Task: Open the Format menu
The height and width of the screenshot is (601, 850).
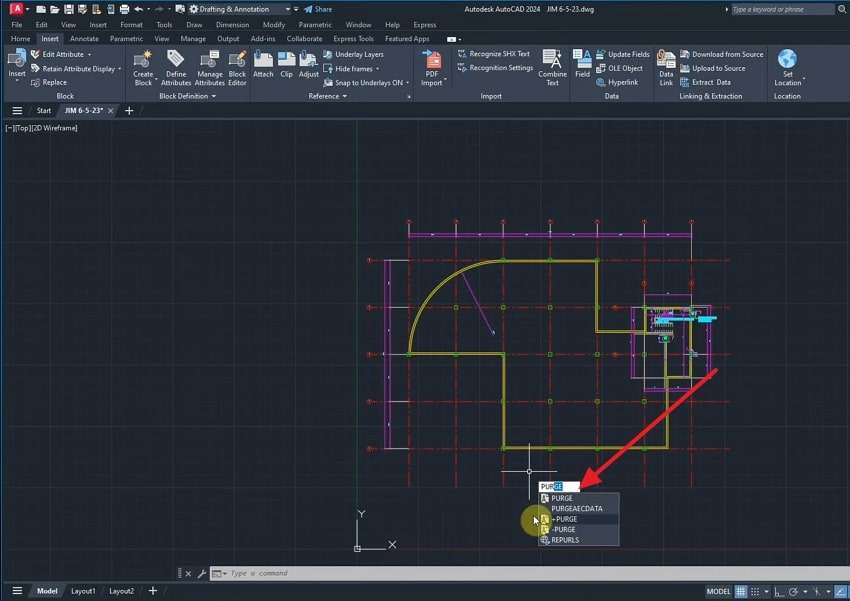Action: 131,25
